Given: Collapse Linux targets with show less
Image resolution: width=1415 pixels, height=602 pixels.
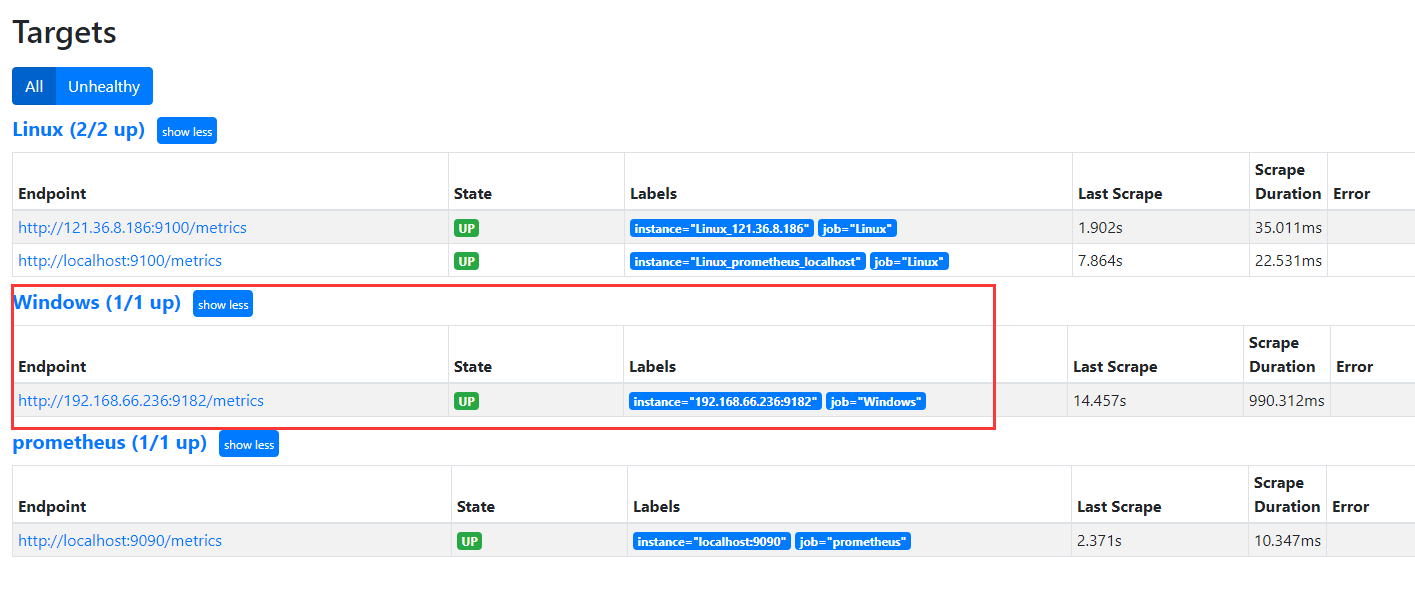Looking at the screenshot, I should pos(187,131).
